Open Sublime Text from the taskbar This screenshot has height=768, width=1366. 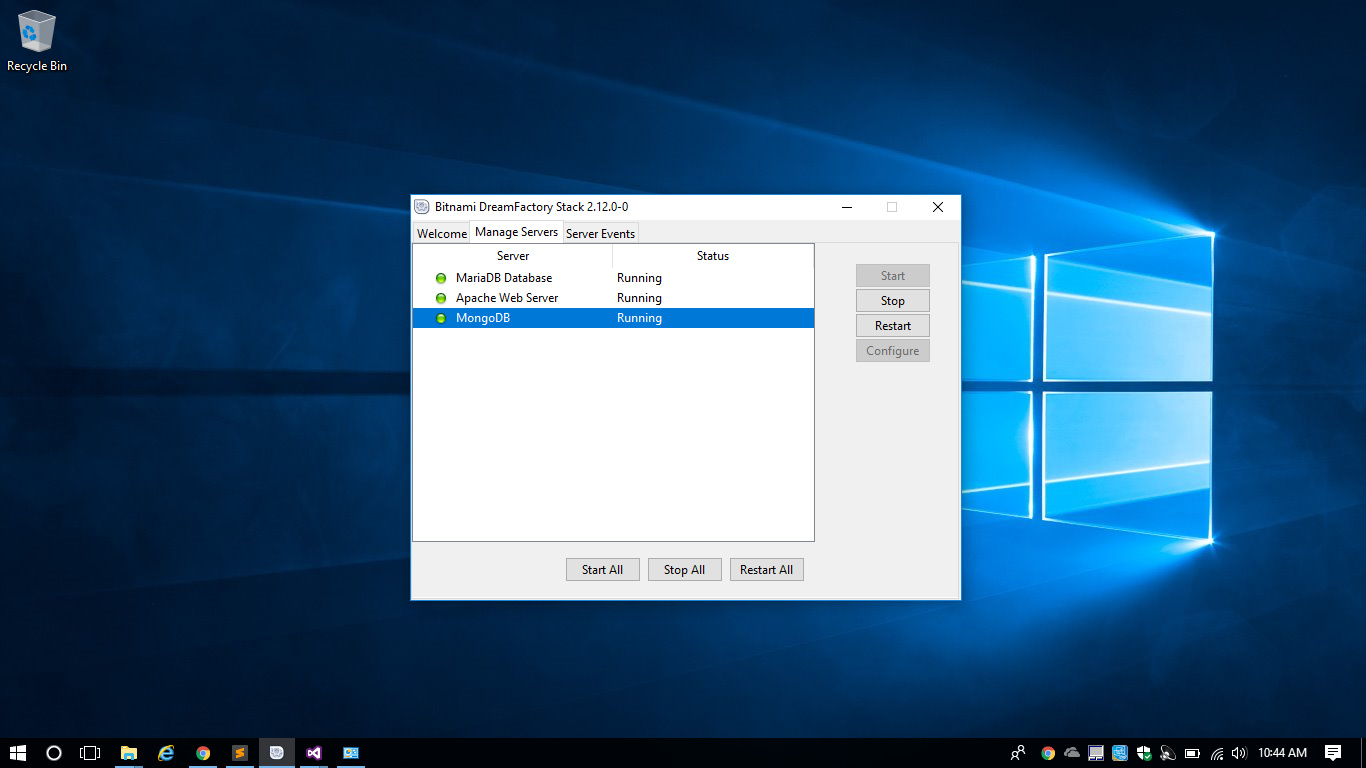(x=240, y=753)
